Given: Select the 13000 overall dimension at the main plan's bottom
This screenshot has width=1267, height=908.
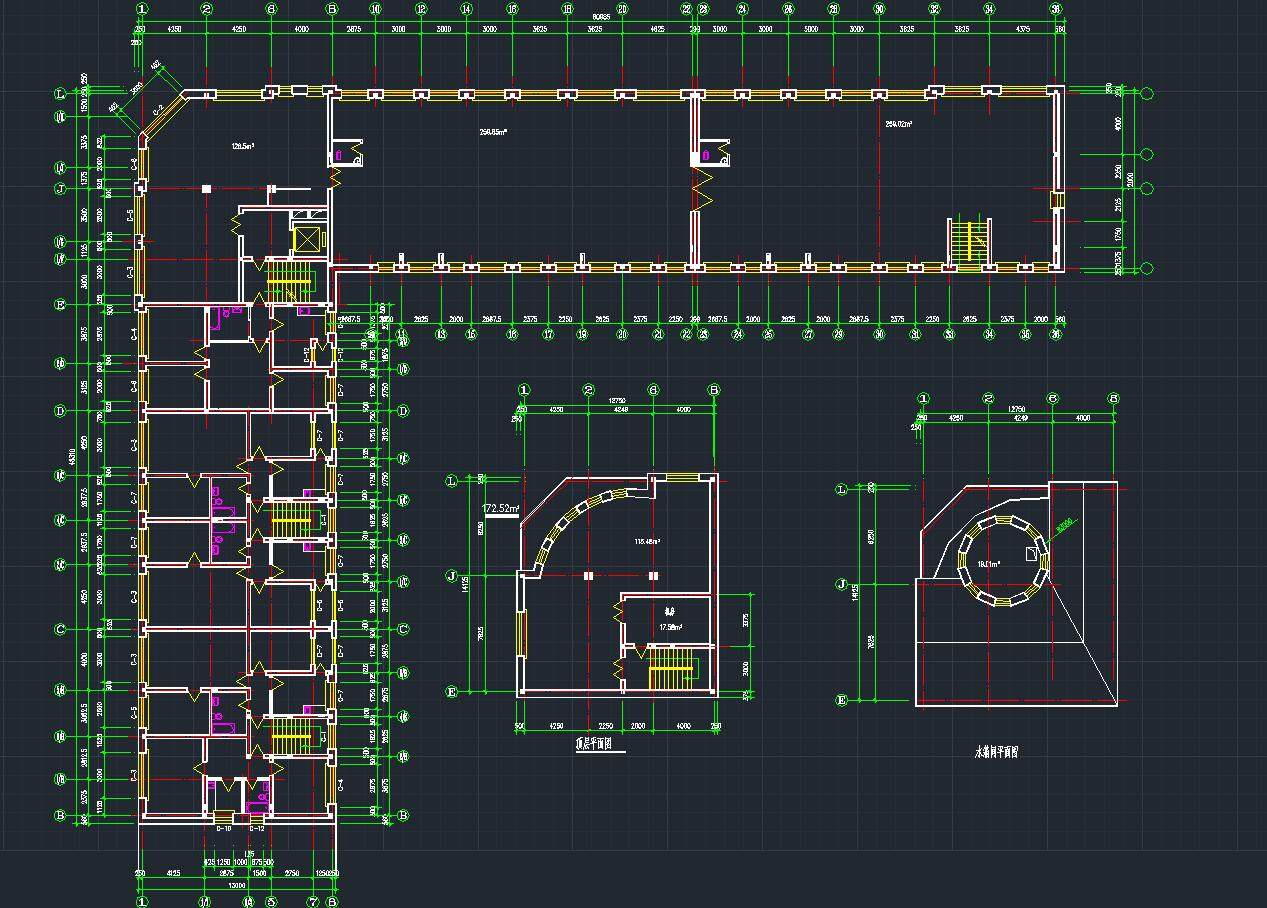Looking at the screenshot, I should [236, 885].
